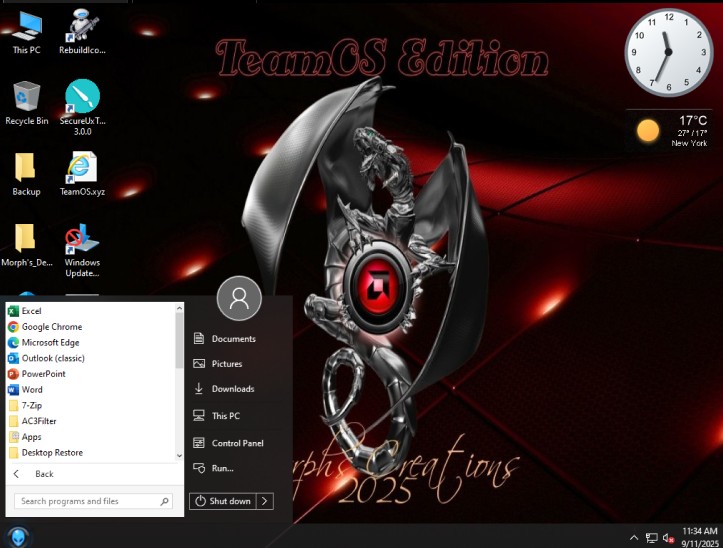Screen dimensions: 723x548
Task: Open the taskbar date and time
Action: [x=699, y=537]
